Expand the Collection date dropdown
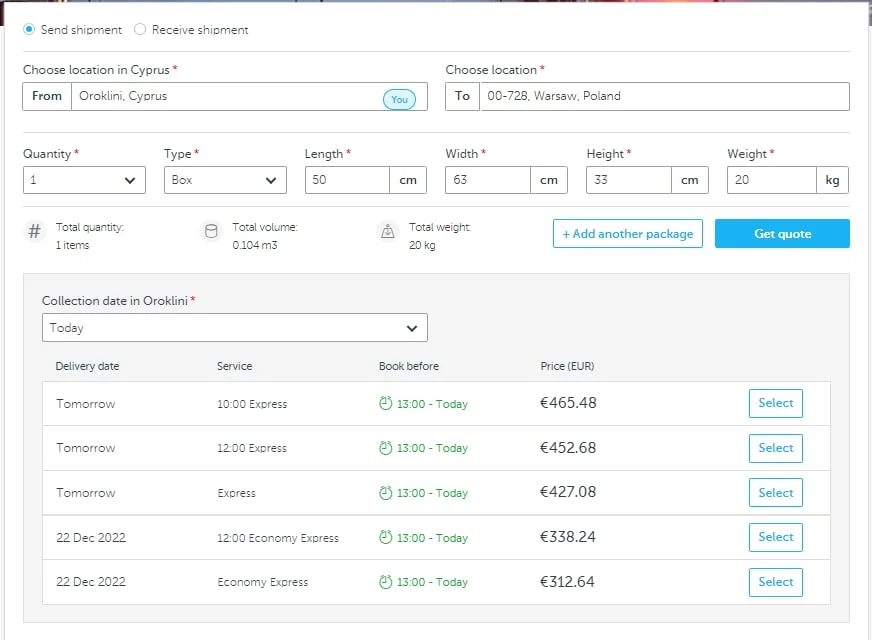 click(235, 328)
